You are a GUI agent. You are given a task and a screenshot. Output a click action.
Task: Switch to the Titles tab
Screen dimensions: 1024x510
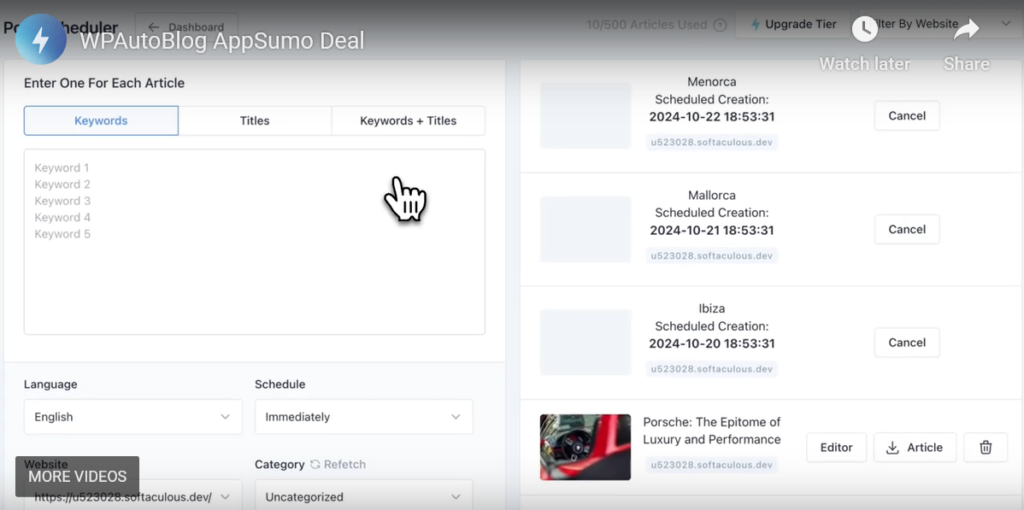coord(255,121)
